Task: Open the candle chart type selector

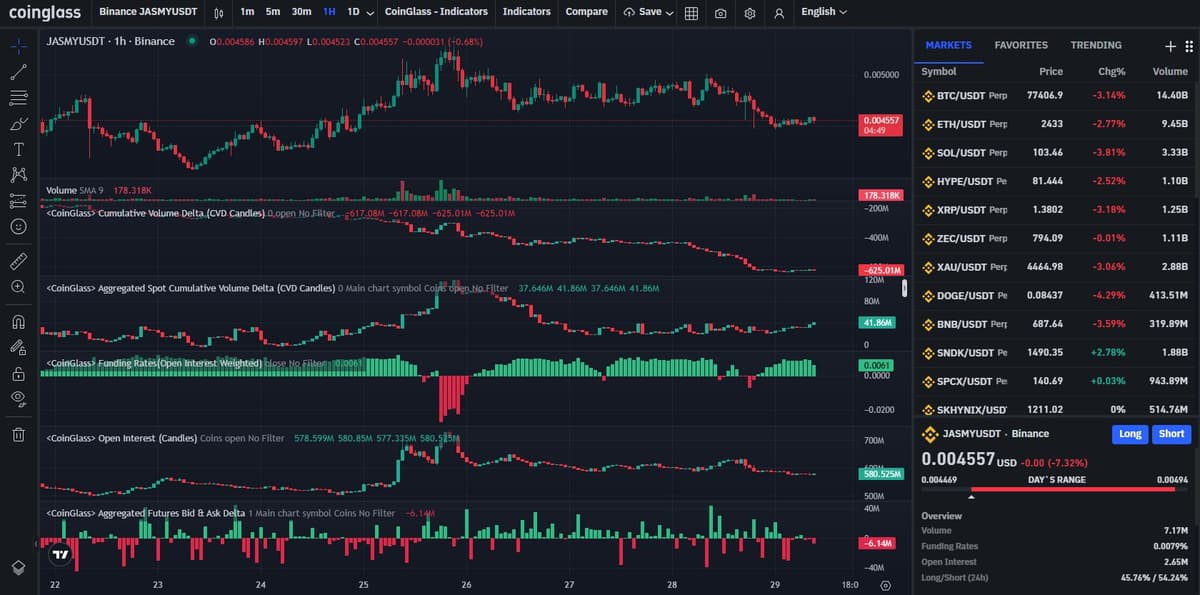Action: coord(219,13)
